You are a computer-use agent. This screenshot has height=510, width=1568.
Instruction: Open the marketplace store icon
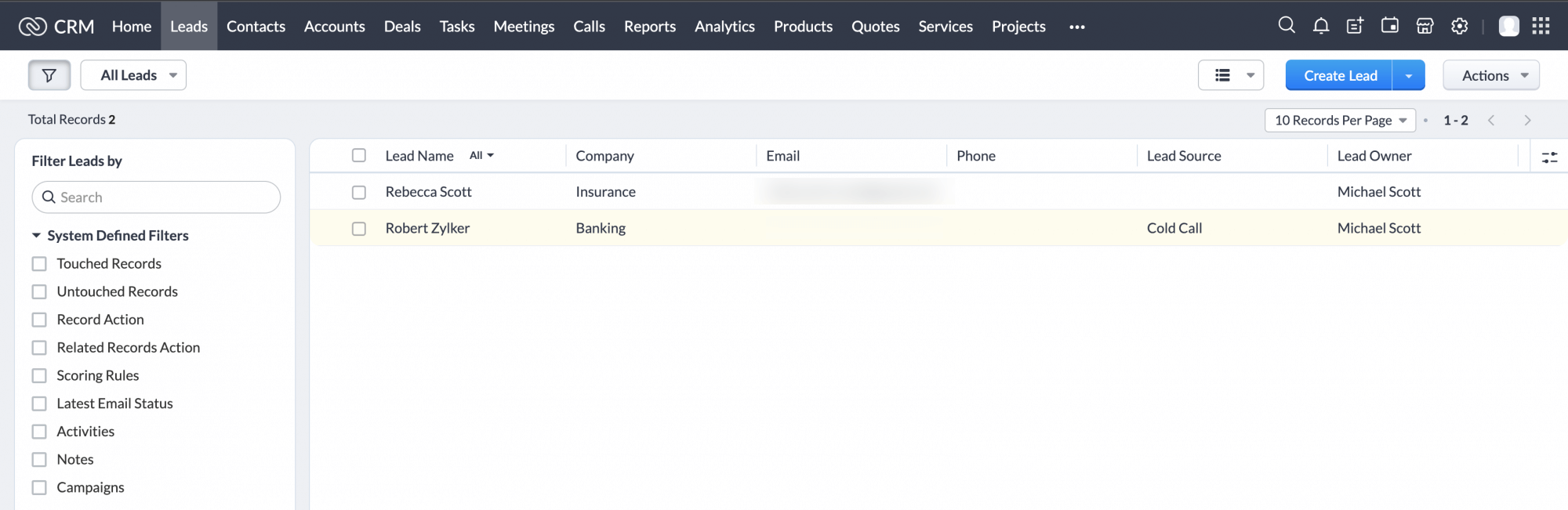[x=1425, y=26]
